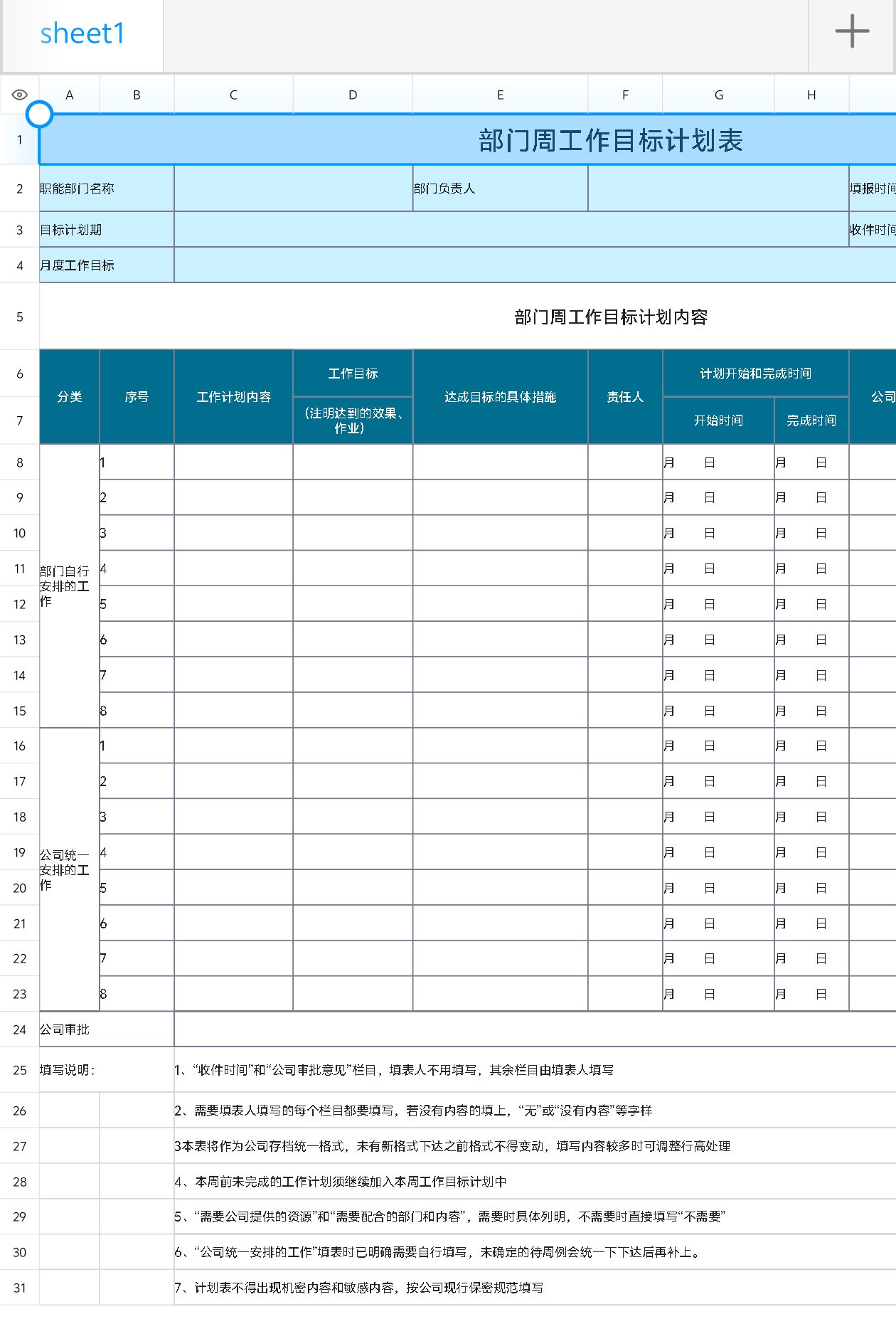Screen dimensions: 896x1319
Task: Select row 5 header
Action: (x=20, y=317)
